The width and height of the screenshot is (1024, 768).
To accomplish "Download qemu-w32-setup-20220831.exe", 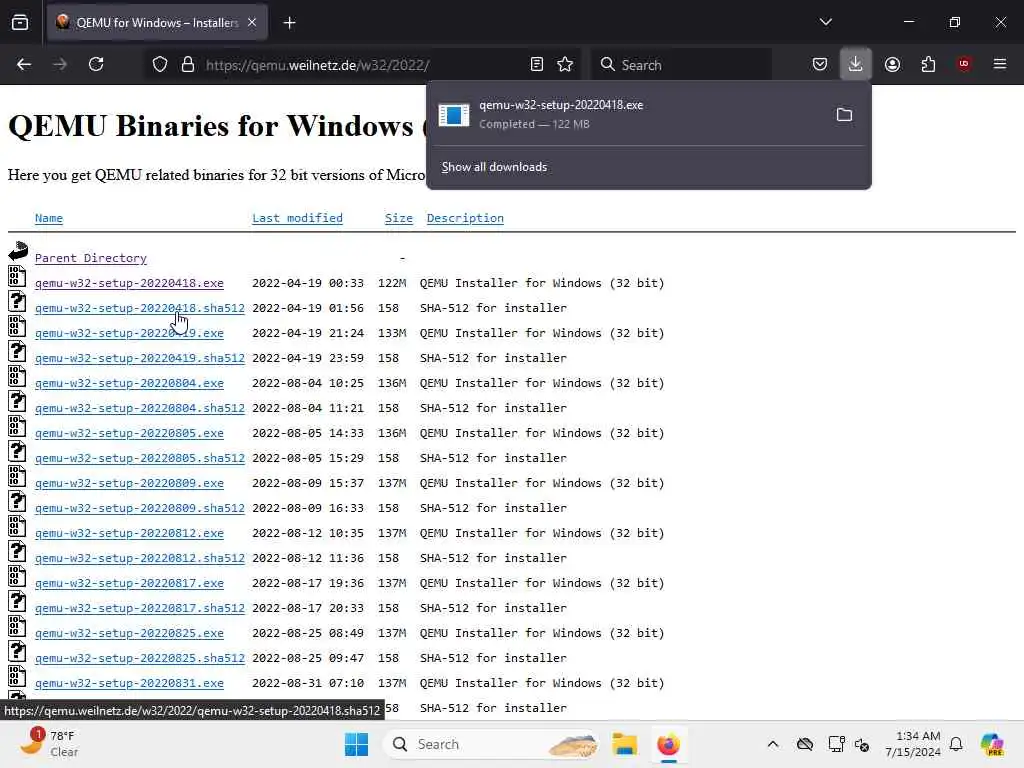I will coord(129,683).
